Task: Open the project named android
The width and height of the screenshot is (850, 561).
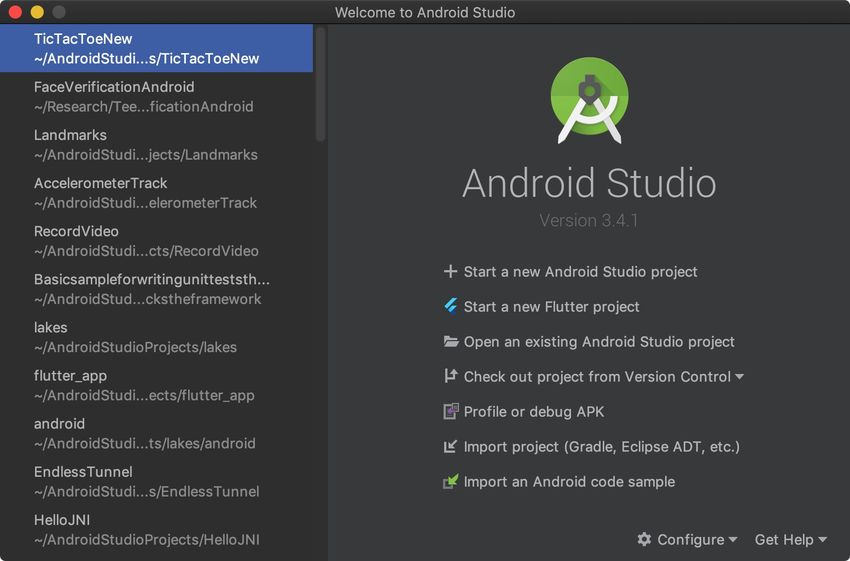Action: [156, 433]
